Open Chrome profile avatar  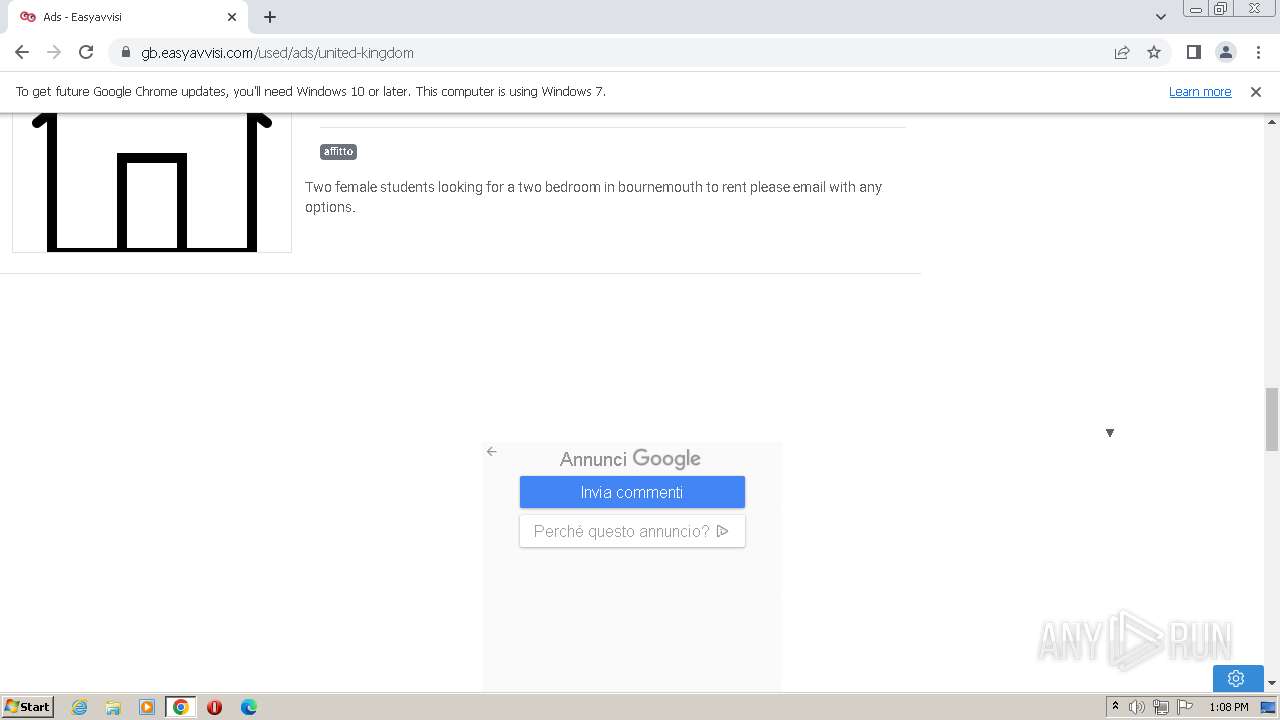1225,52
